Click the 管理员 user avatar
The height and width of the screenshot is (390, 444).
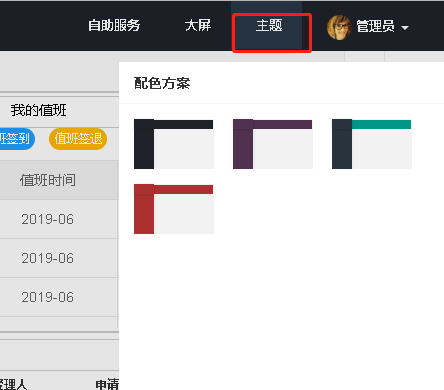pyautogui.click(x=339, y=27)
